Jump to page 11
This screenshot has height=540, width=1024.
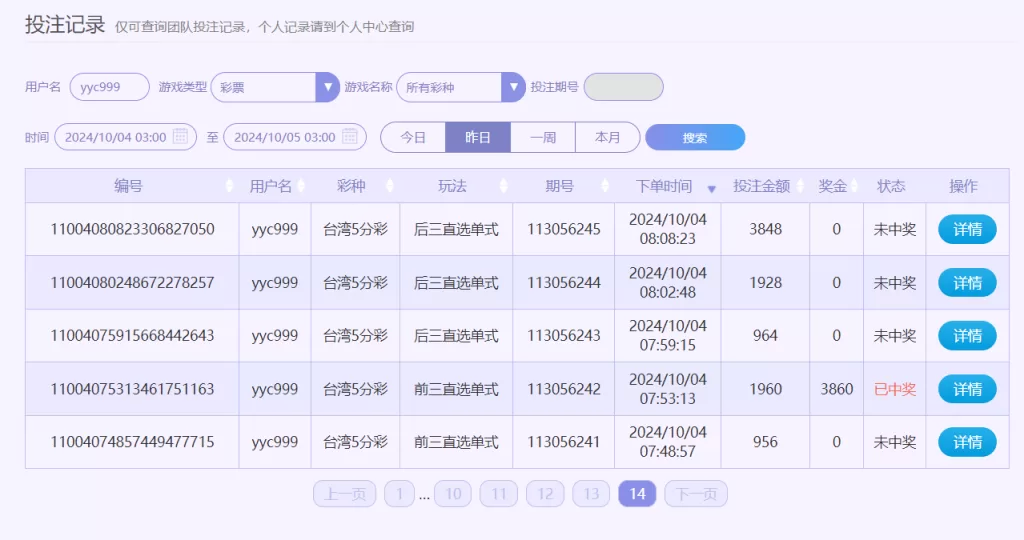coord(499,494)
